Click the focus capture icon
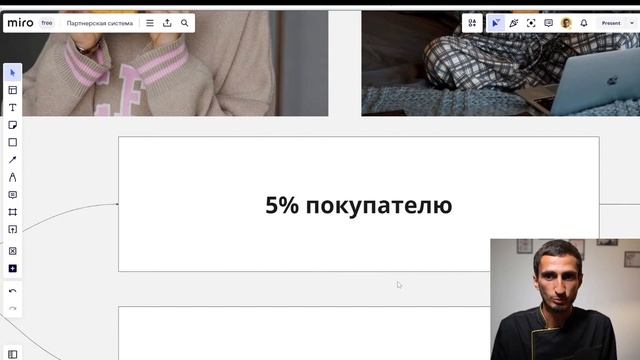The width and height of the screenshot is (640, 360). click(x=531, y=23)
